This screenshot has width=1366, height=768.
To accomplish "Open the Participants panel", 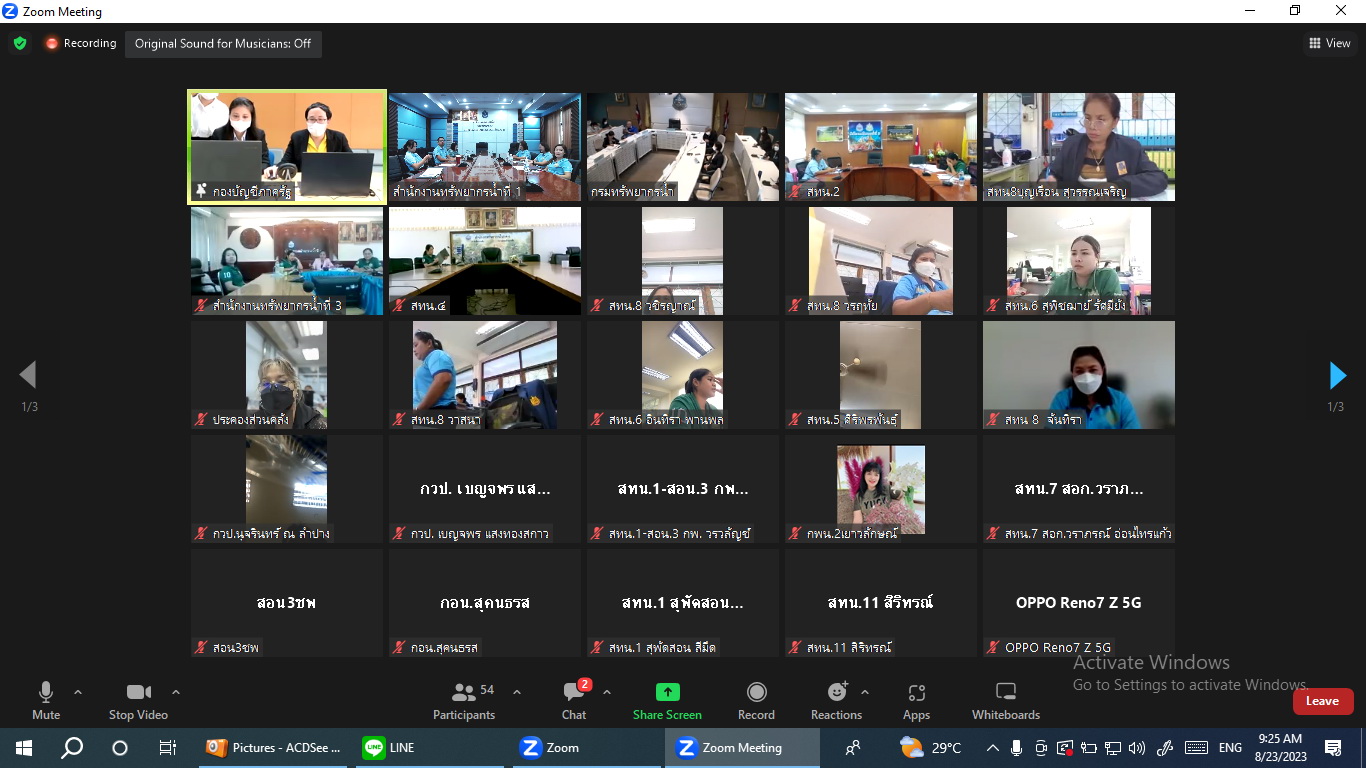I will pos(464,700).
